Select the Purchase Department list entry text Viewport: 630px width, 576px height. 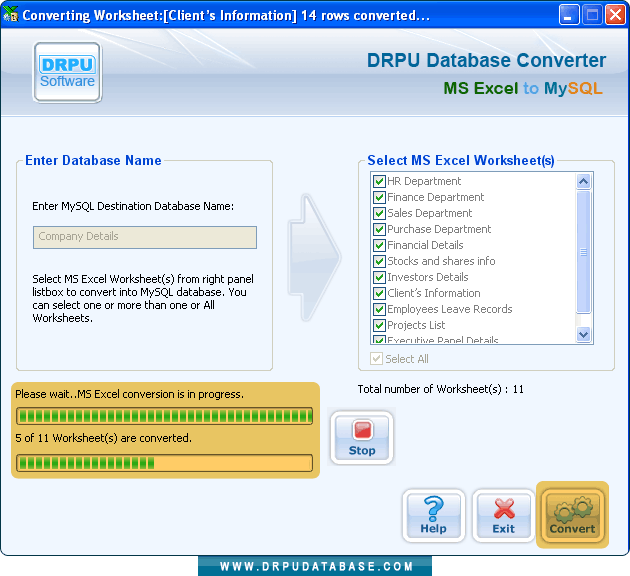[439, 229]
